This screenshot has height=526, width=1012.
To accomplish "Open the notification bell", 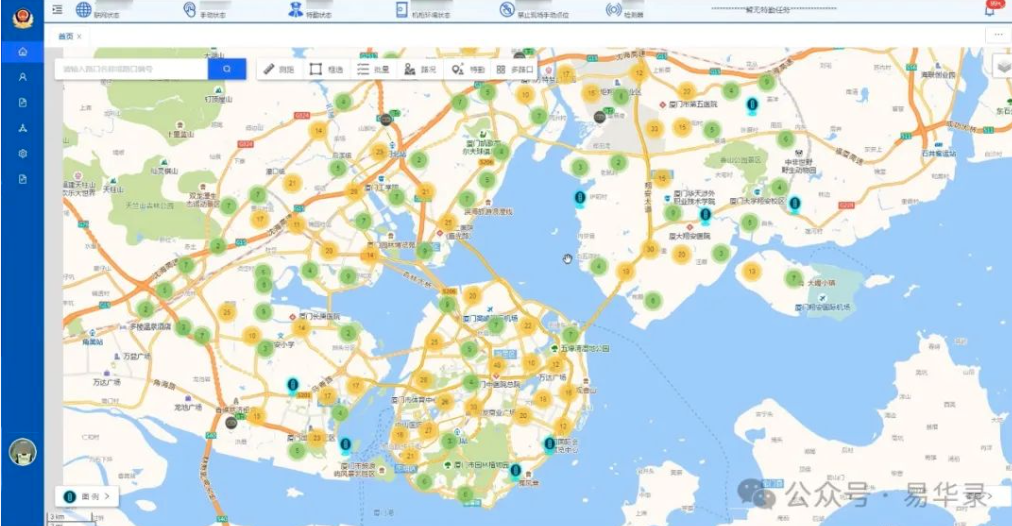I will [989, 10].
